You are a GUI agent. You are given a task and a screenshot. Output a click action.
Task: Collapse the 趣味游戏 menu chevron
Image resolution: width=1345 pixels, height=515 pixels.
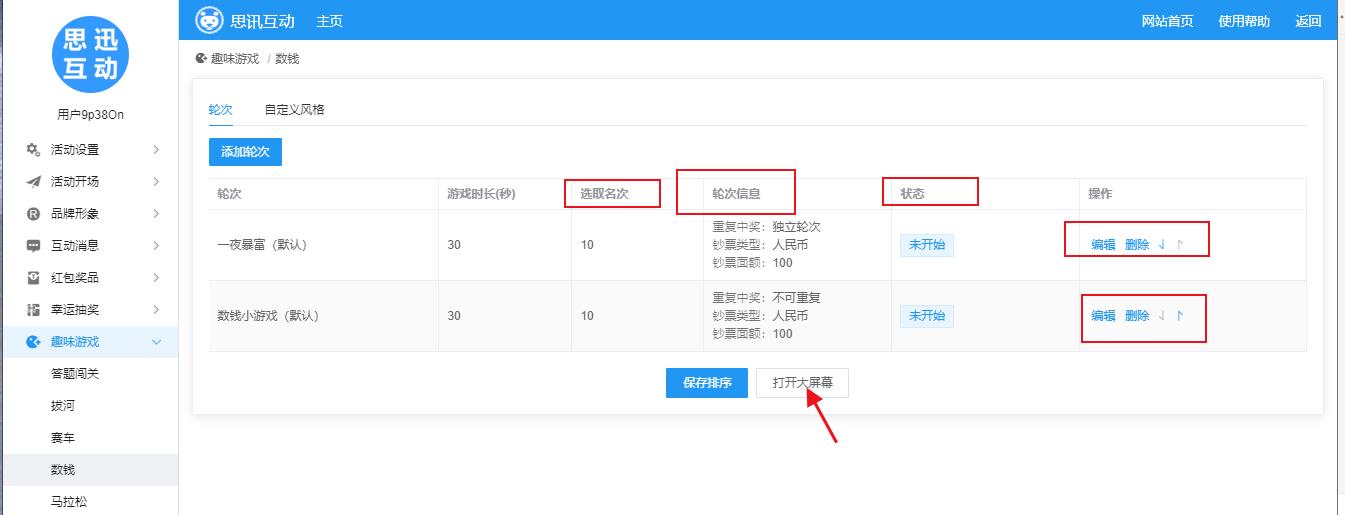pos(156,342)
